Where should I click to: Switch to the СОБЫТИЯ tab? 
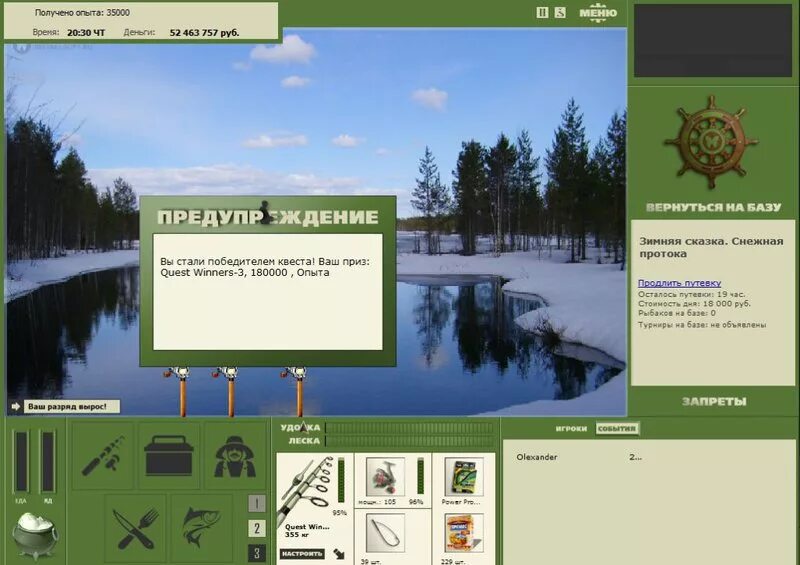click(617, 429)
